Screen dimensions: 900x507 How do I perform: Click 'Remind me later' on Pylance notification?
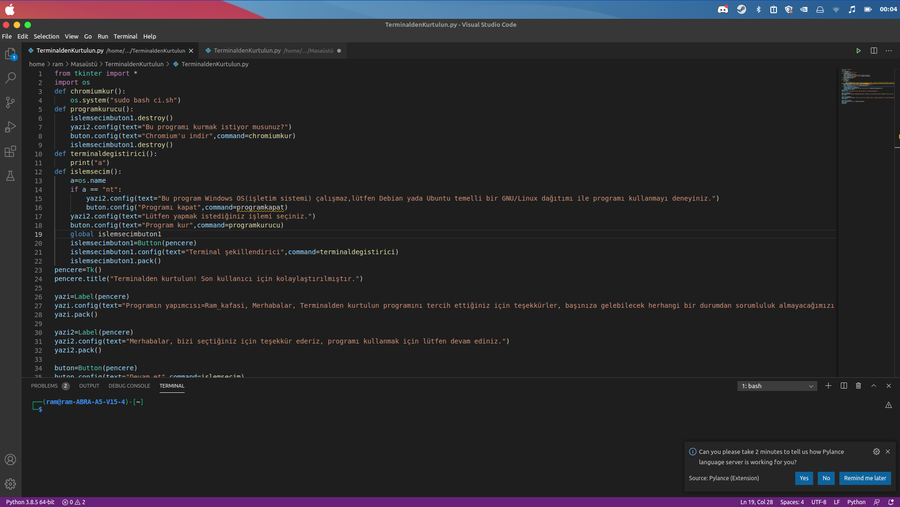pos(864,478)
